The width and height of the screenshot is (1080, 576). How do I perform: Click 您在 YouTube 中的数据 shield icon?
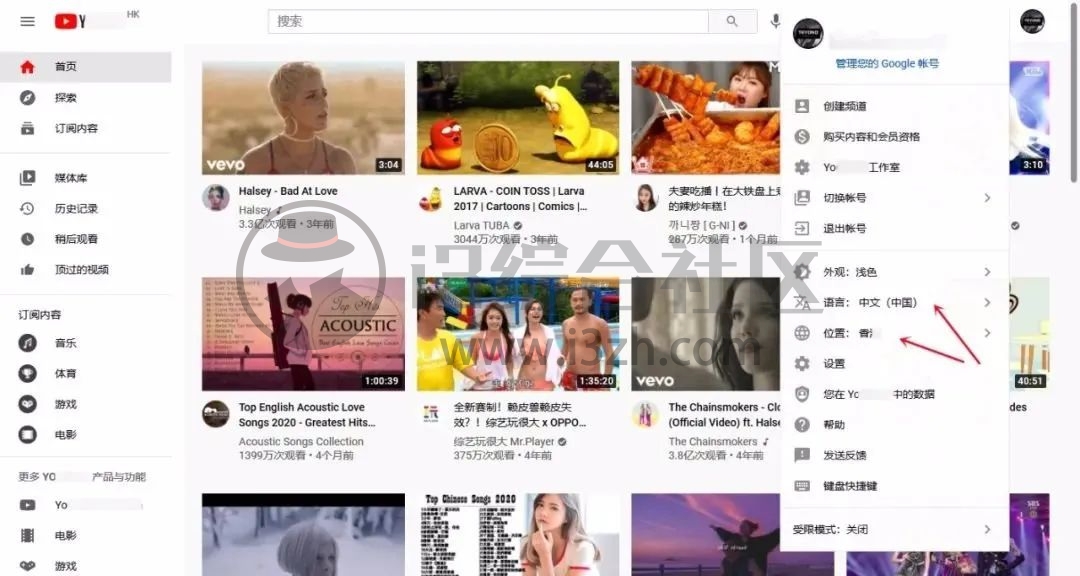click(x=802, y=394)
